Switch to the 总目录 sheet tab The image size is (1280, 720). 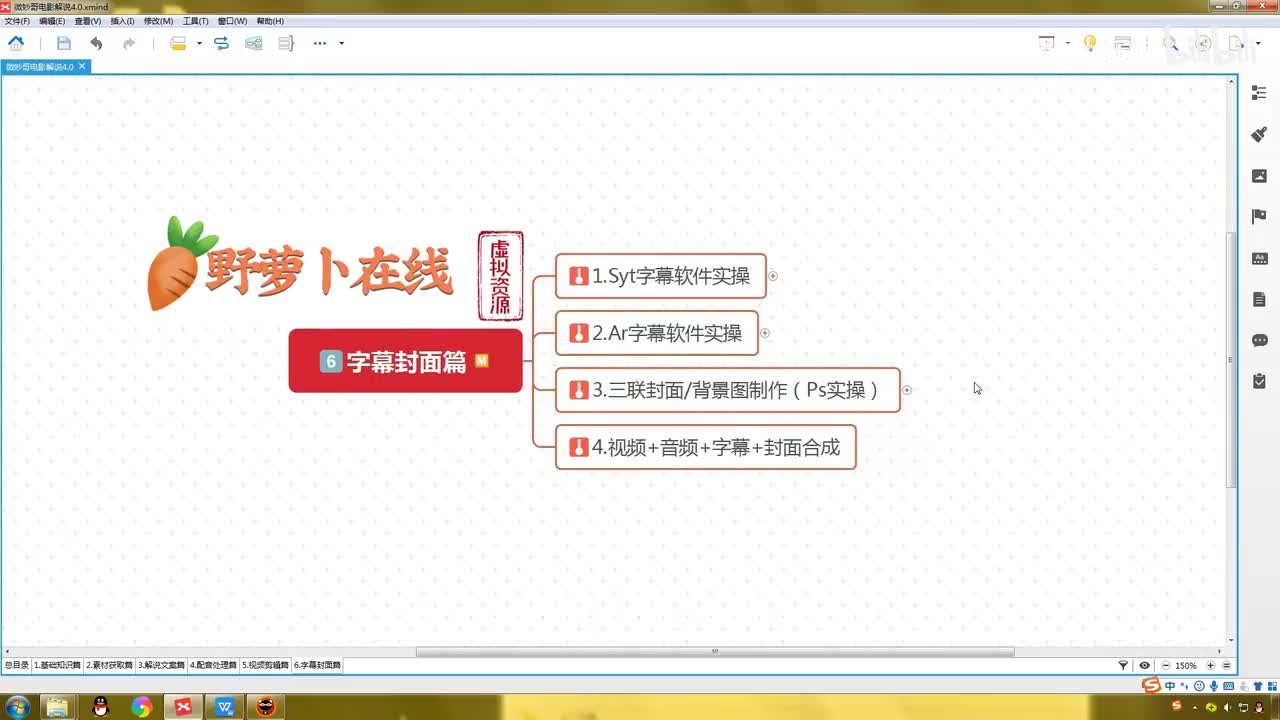(16, 665)
